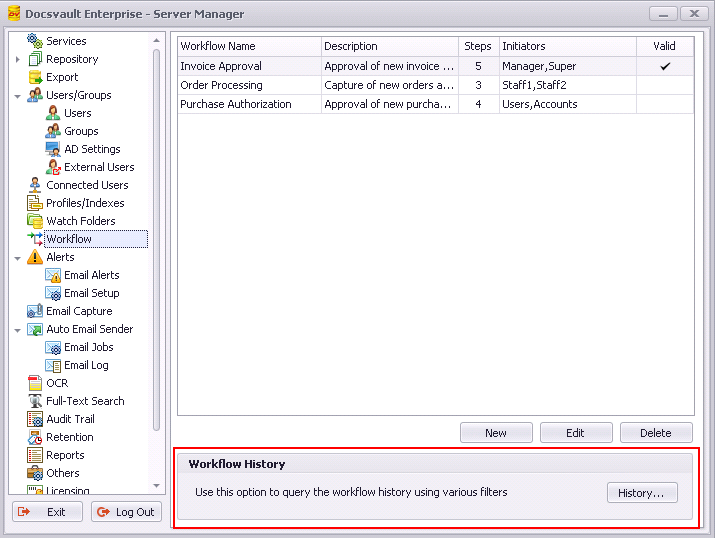
Task: Click the OCR icon in sidebar
Action: tap(35, 383)
